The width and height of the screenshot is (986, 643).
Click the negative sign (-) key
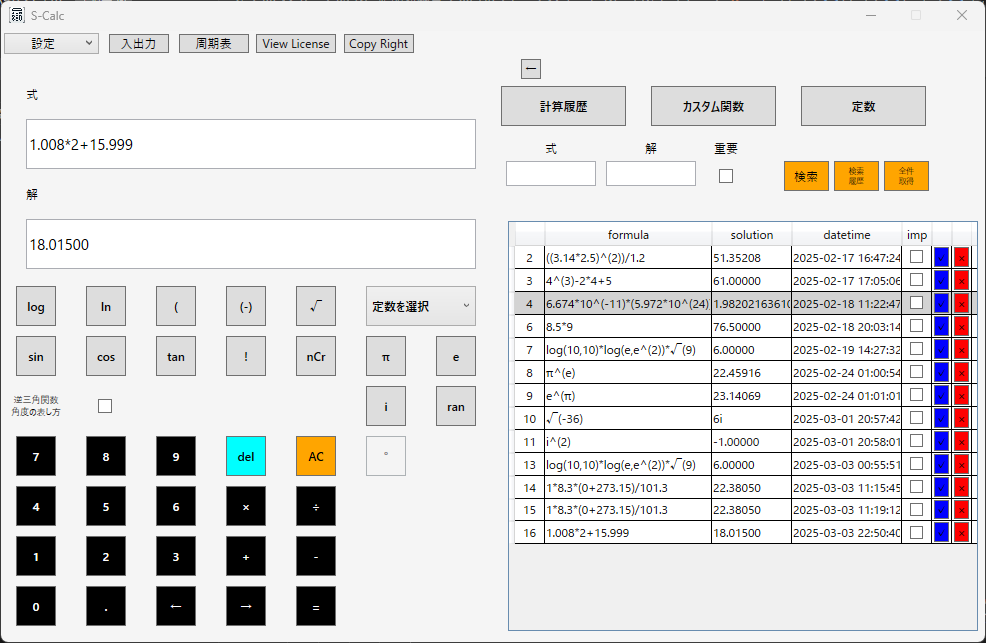(246, 306)
